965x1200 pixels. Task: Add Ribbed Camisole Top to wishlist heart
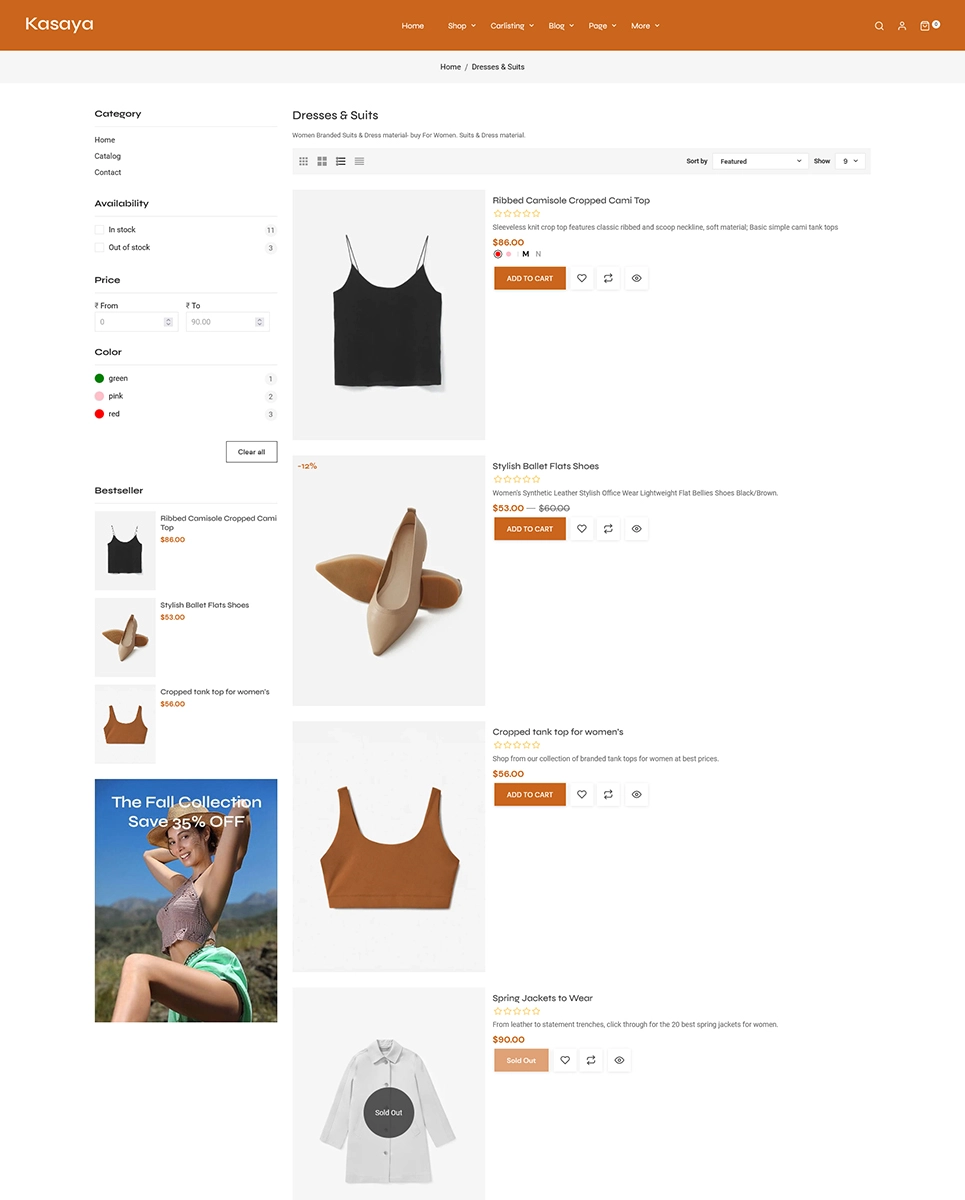tap(582, 278)
